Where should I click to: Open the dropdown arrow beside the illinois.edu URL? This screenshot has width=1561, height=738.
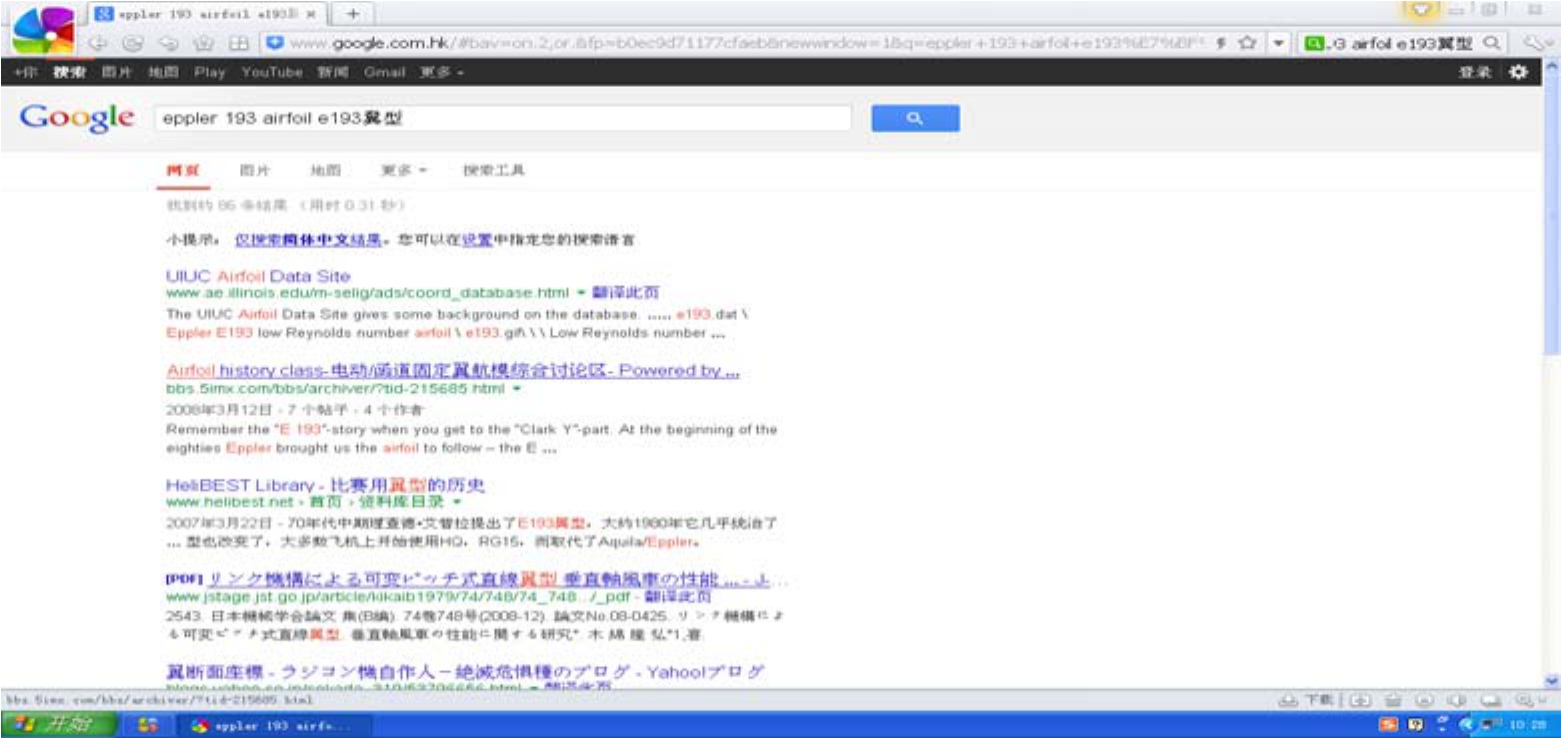pos(580,293)
